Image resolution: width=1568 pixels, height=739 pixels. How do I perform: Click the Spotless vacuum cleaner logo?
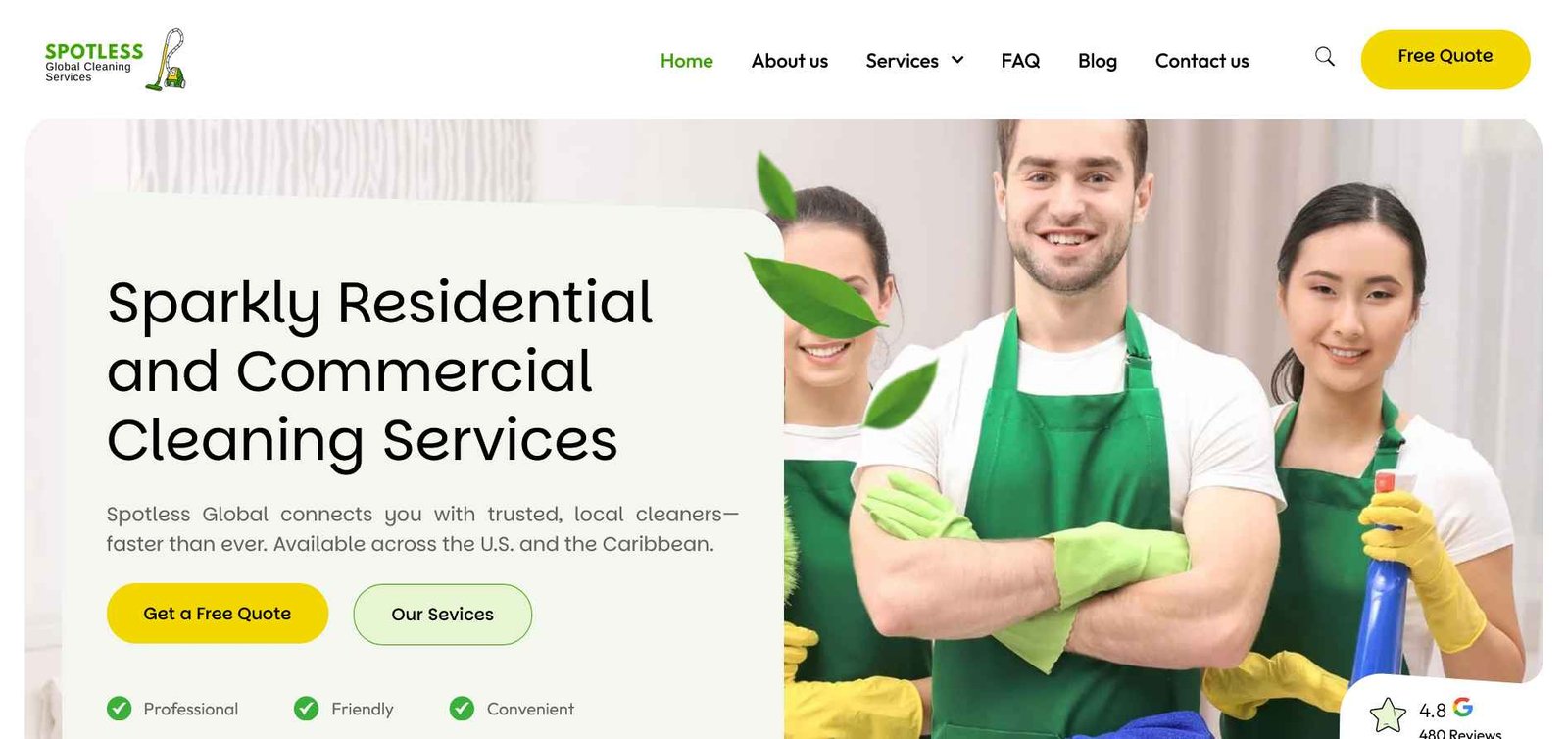167,60
